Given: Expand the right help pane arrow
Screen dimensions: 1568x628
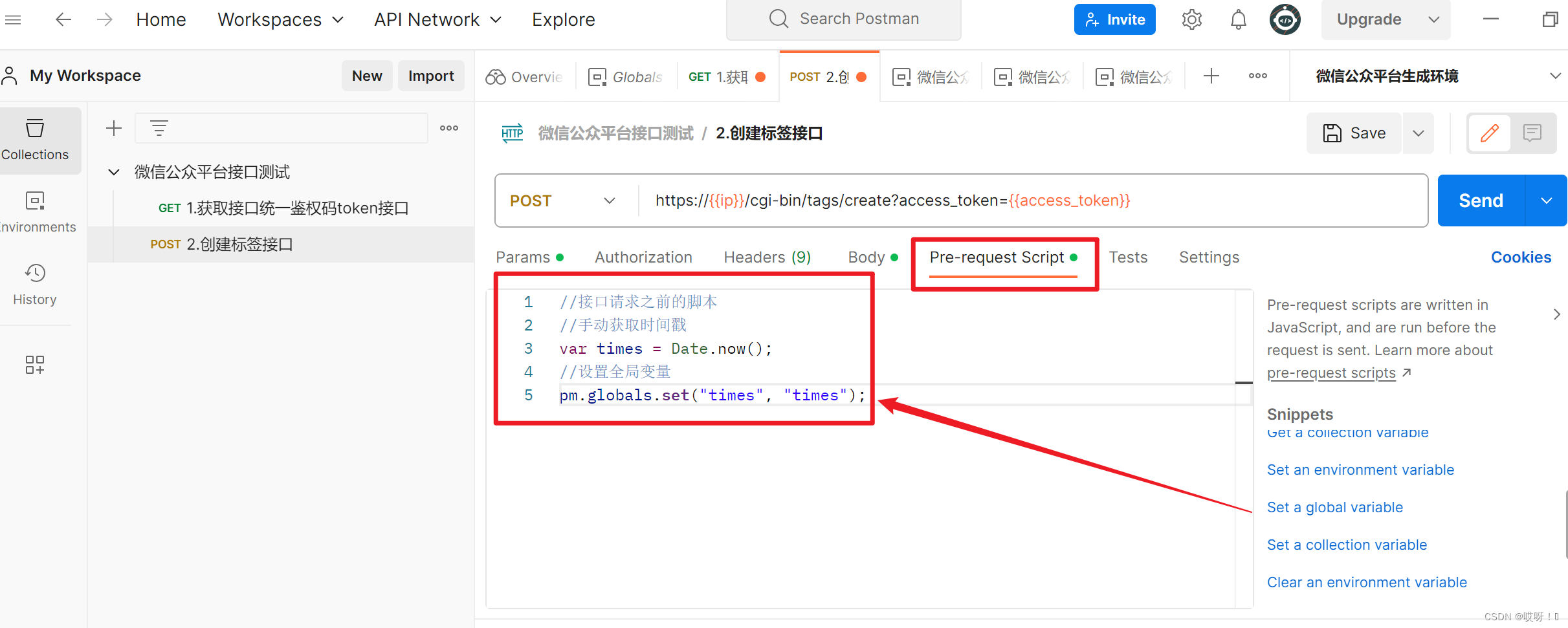Looking at the screenshot, I should pos(1556,314).
